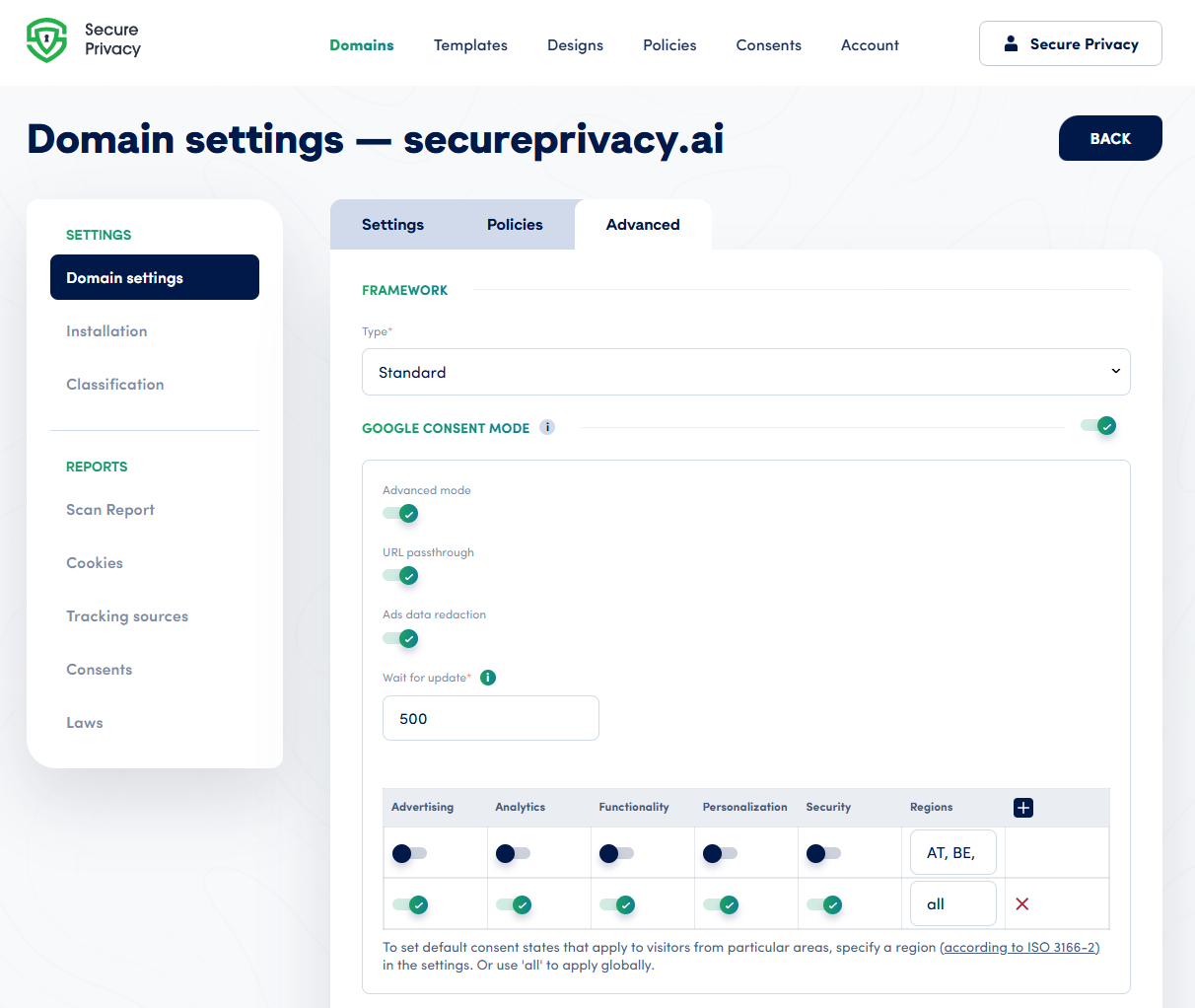Viewport: 1195px width, 1008px height.
Task: Open the Templates section in the navigation bar
Action: click(x=470, y=45)
